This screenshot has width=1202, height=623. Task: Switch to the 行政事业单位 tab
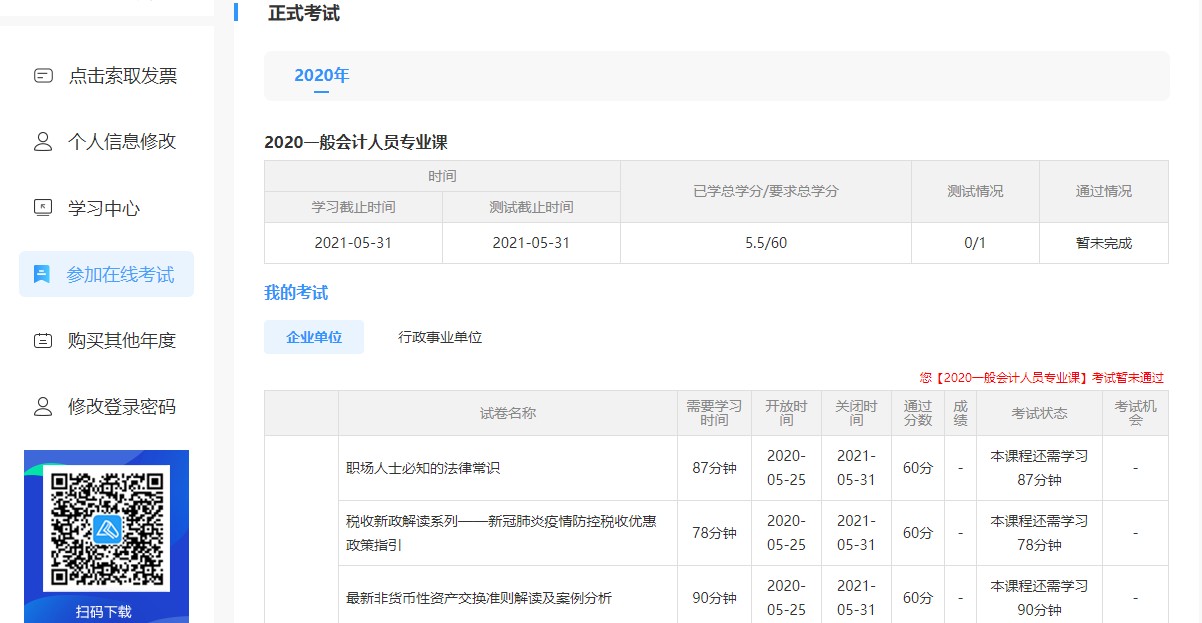pyautogui.click(x=440, y=337)
